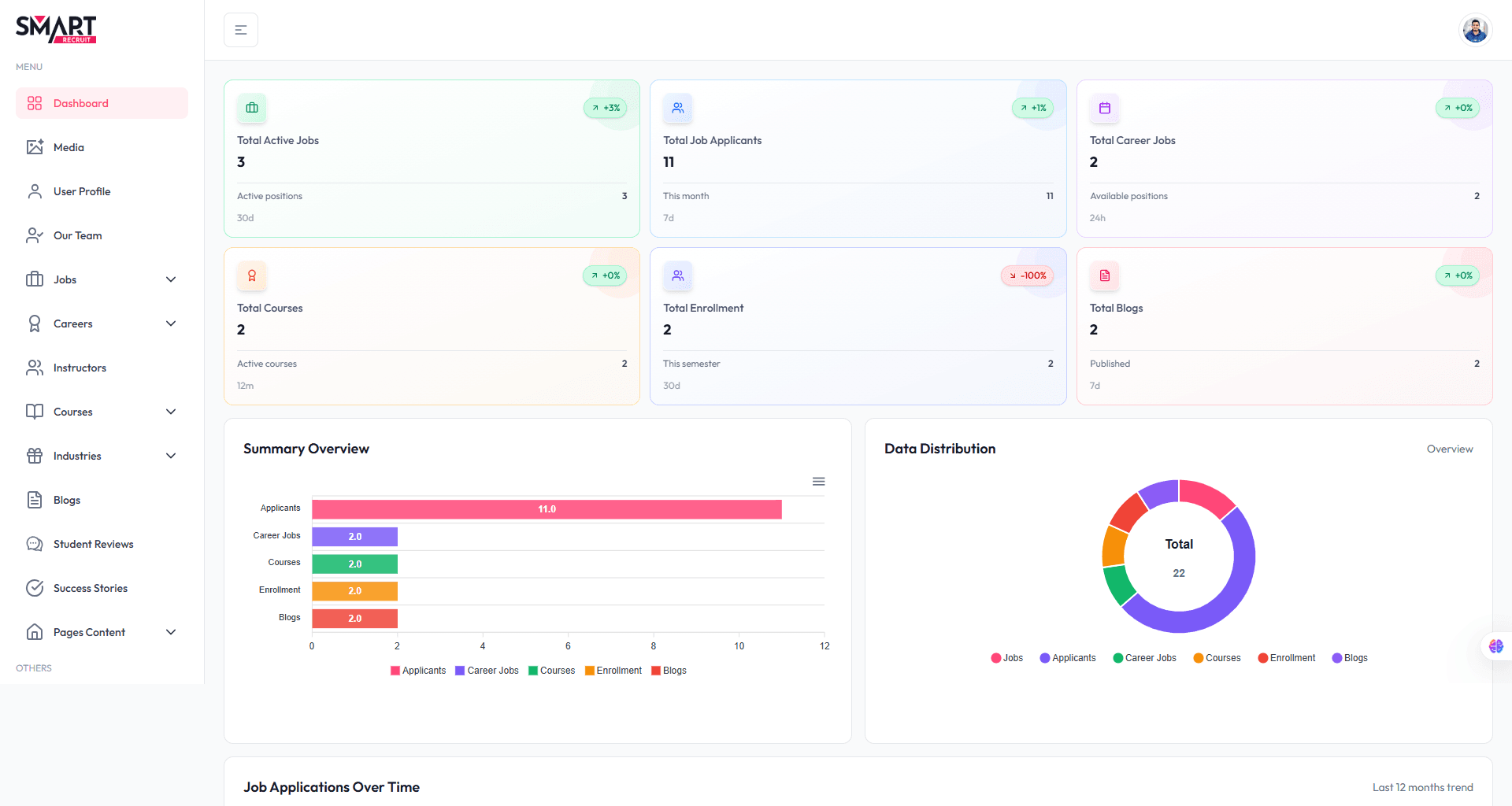Switch to the Dashboard menu item
Screen dimensions: 1512x806
point(80,102)
